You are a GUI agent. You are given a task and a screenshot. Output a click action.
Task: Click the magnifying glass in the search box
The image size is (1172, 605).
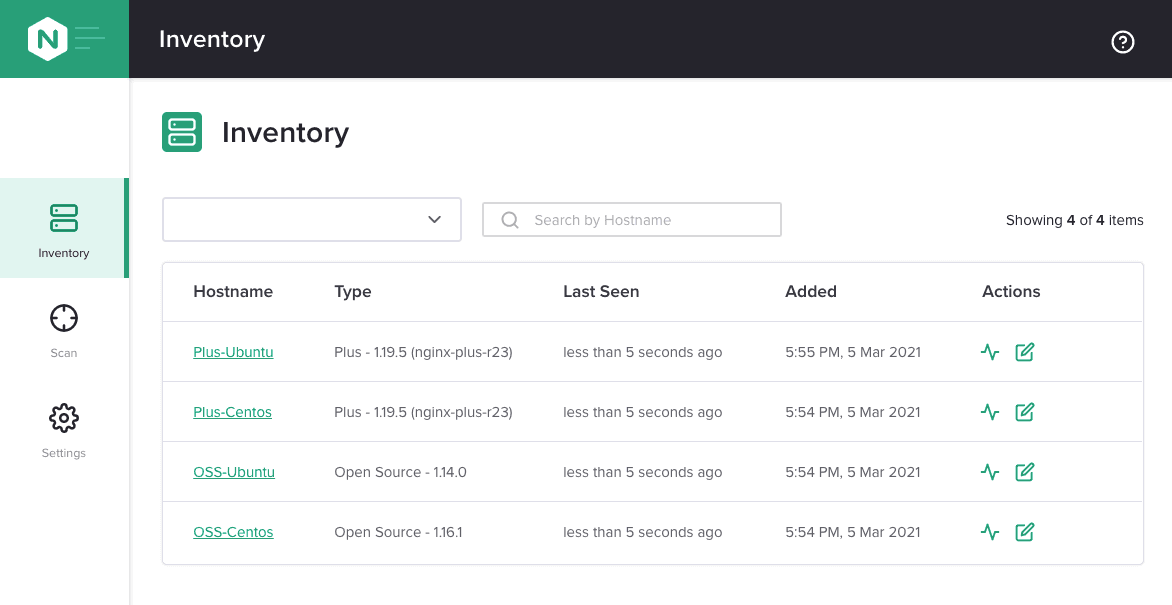tap(510, 219)
